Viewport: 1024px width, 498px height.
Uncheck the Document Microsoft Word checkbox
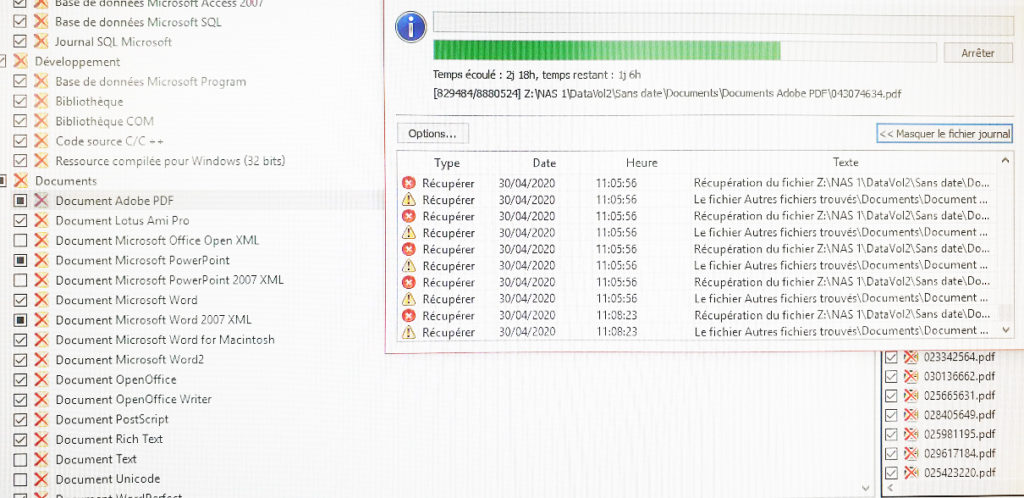pos(20,300)
